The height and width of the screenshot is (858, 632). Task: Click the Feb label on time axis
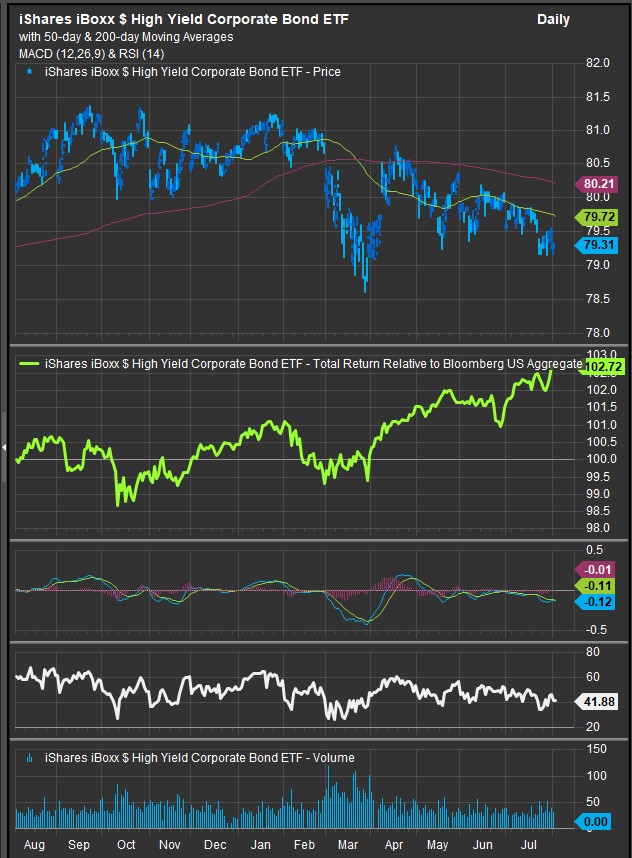point(304,845)
